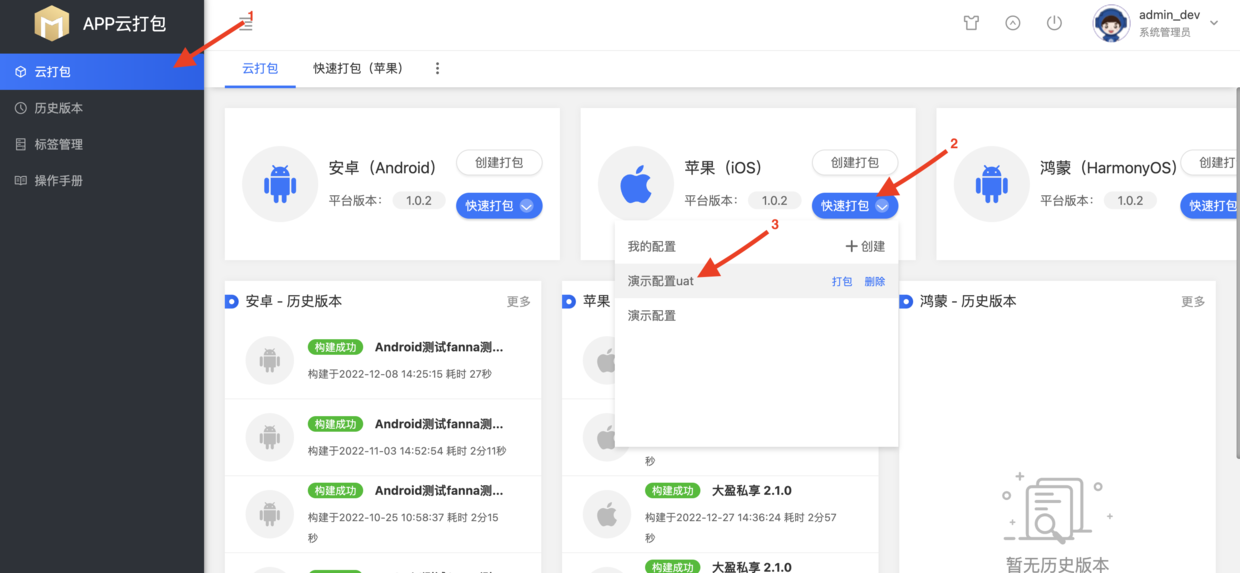
Task: Open the three-dot tab options menu
Action: tap(437, 69)
